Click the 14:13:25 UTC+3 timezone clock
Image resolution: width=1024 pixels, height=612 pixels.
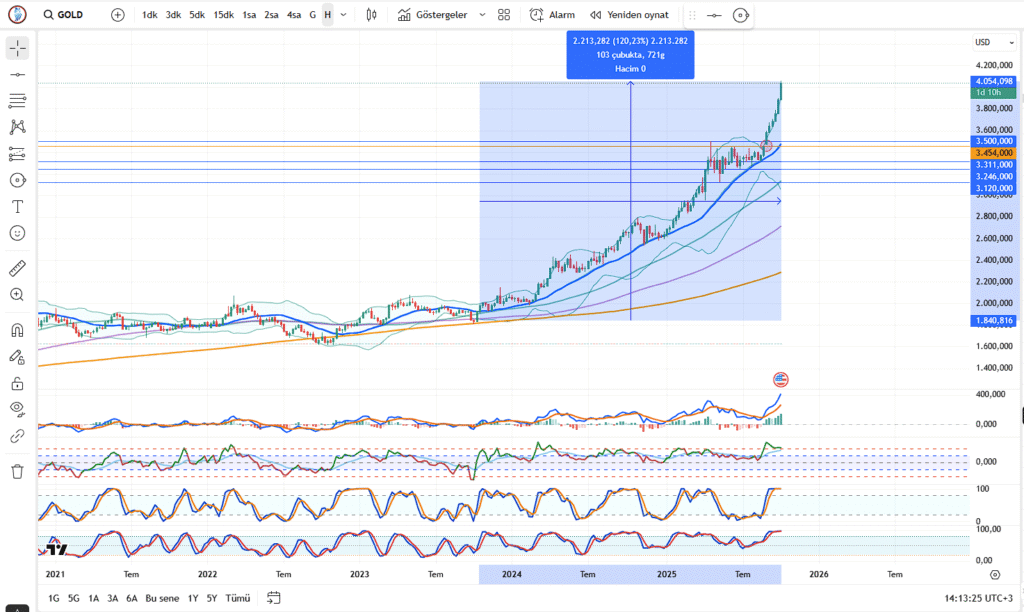(978, 598)
